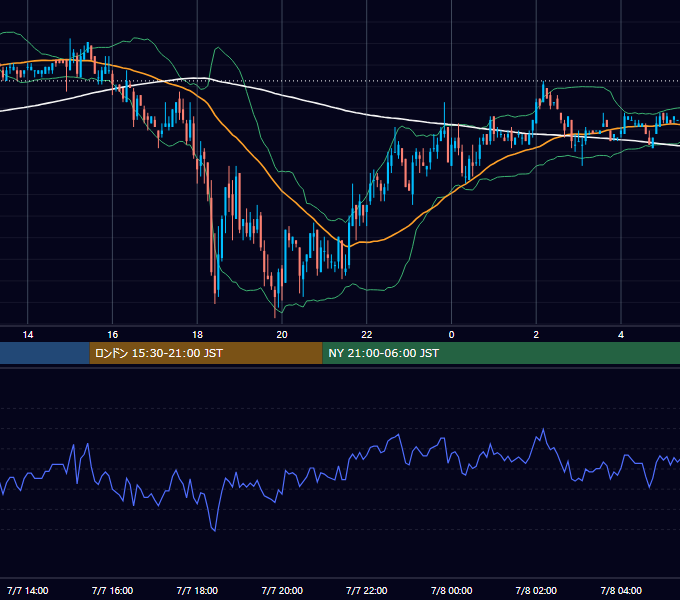This screenshot has height=600, width=680.
Task: Click the 2 hour label on price chart
Action: pyautogui.click(x=536, y=335)
